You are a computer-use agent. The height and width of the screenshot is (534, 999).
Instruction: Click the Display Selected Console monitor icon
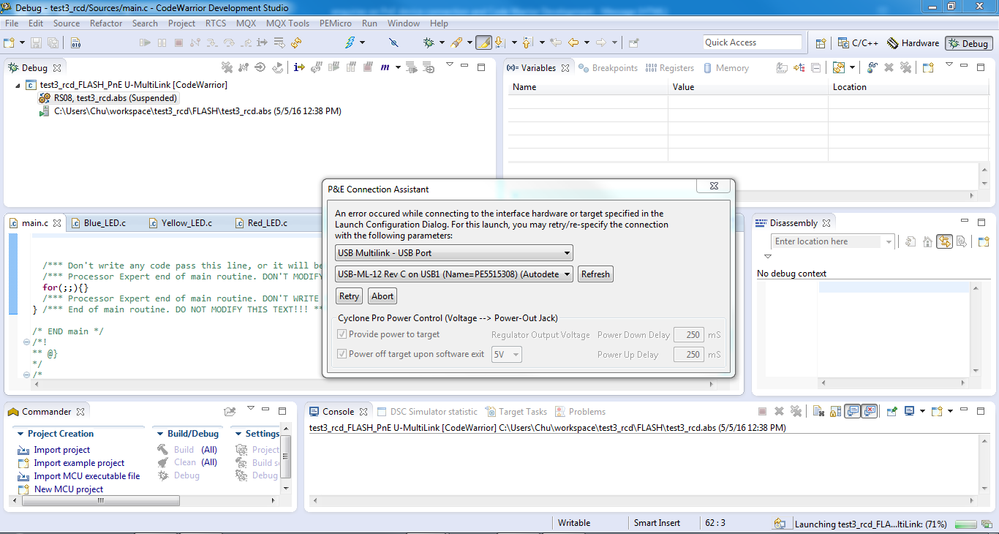[x=910, y=412]
